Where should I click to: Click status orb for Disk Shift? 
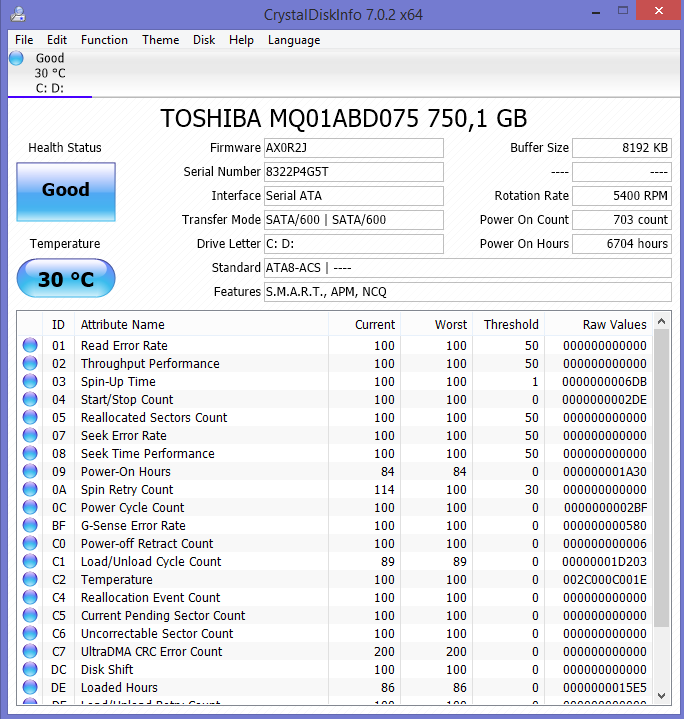click(30, 669)
